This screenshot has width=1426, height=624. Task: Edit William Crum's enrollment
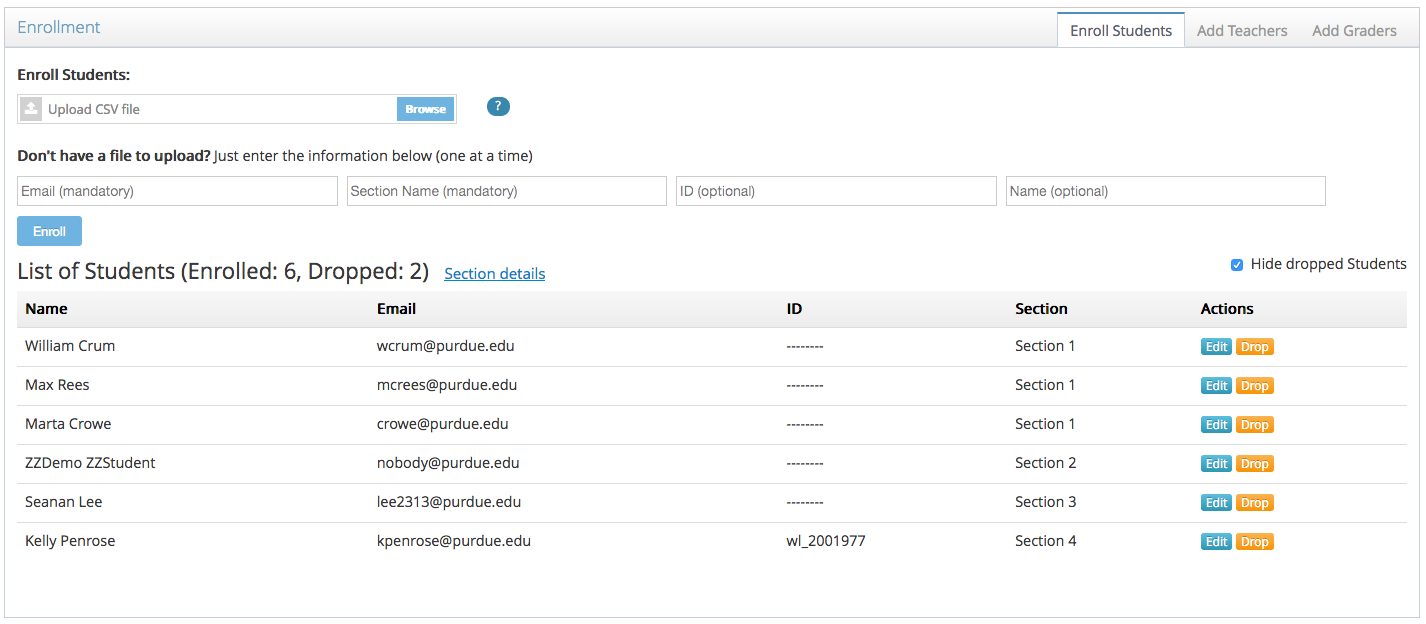tap(1216, 347)
